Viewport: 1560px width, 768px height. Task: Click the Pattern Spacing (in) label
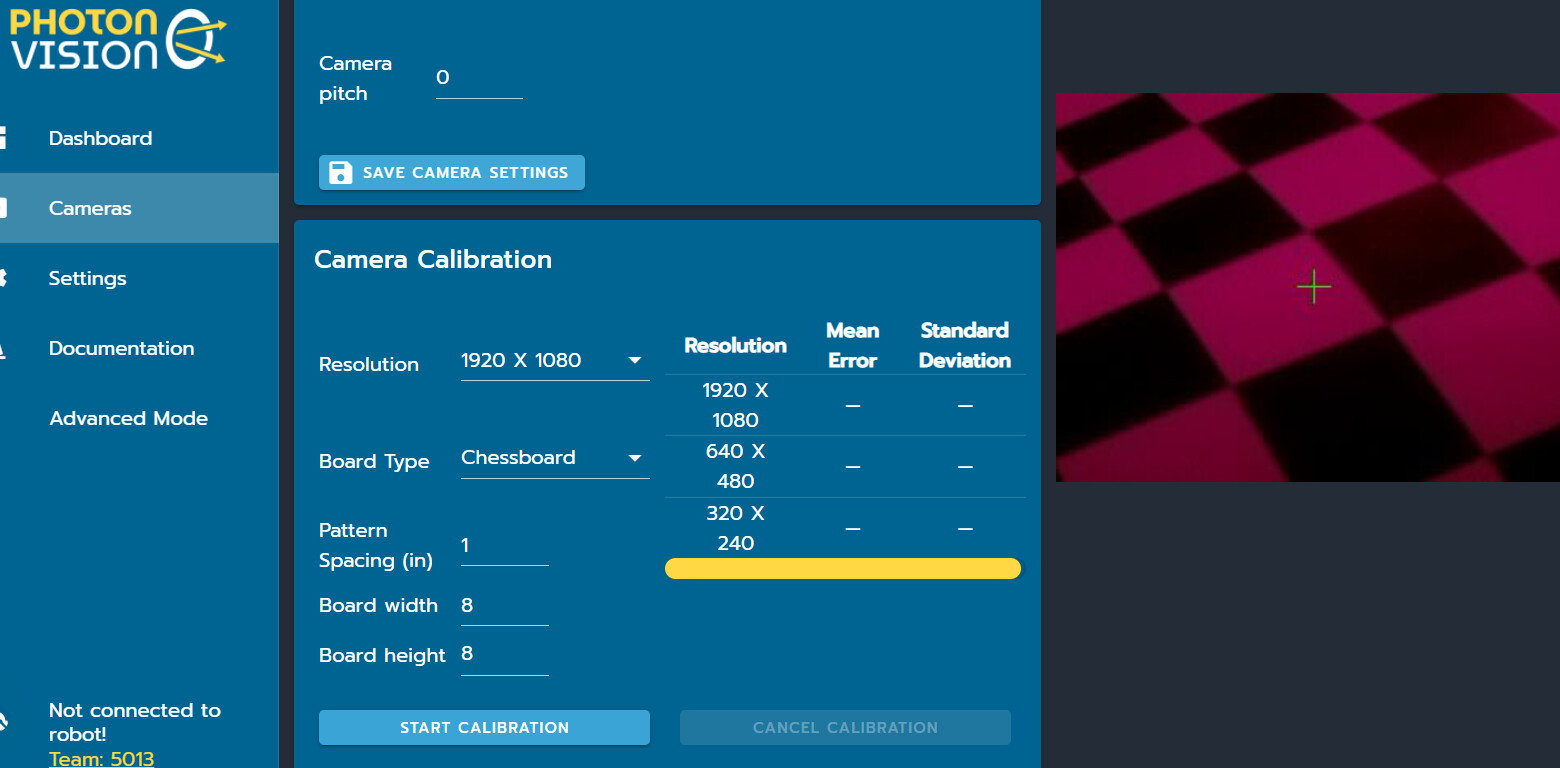[x=376, y=545]
